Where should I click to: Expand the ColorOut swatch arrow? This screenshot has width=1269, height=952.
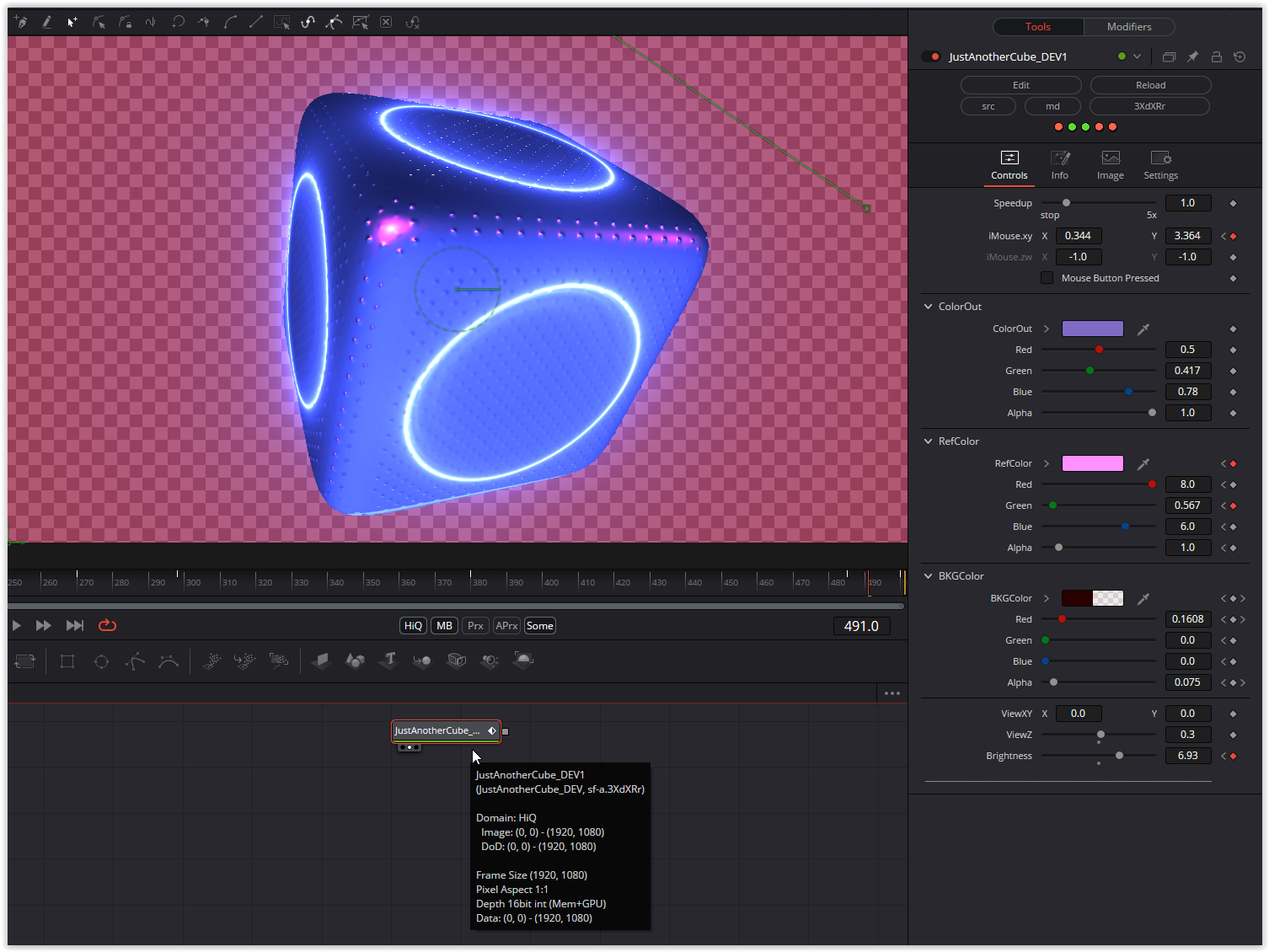point(1047,329)
